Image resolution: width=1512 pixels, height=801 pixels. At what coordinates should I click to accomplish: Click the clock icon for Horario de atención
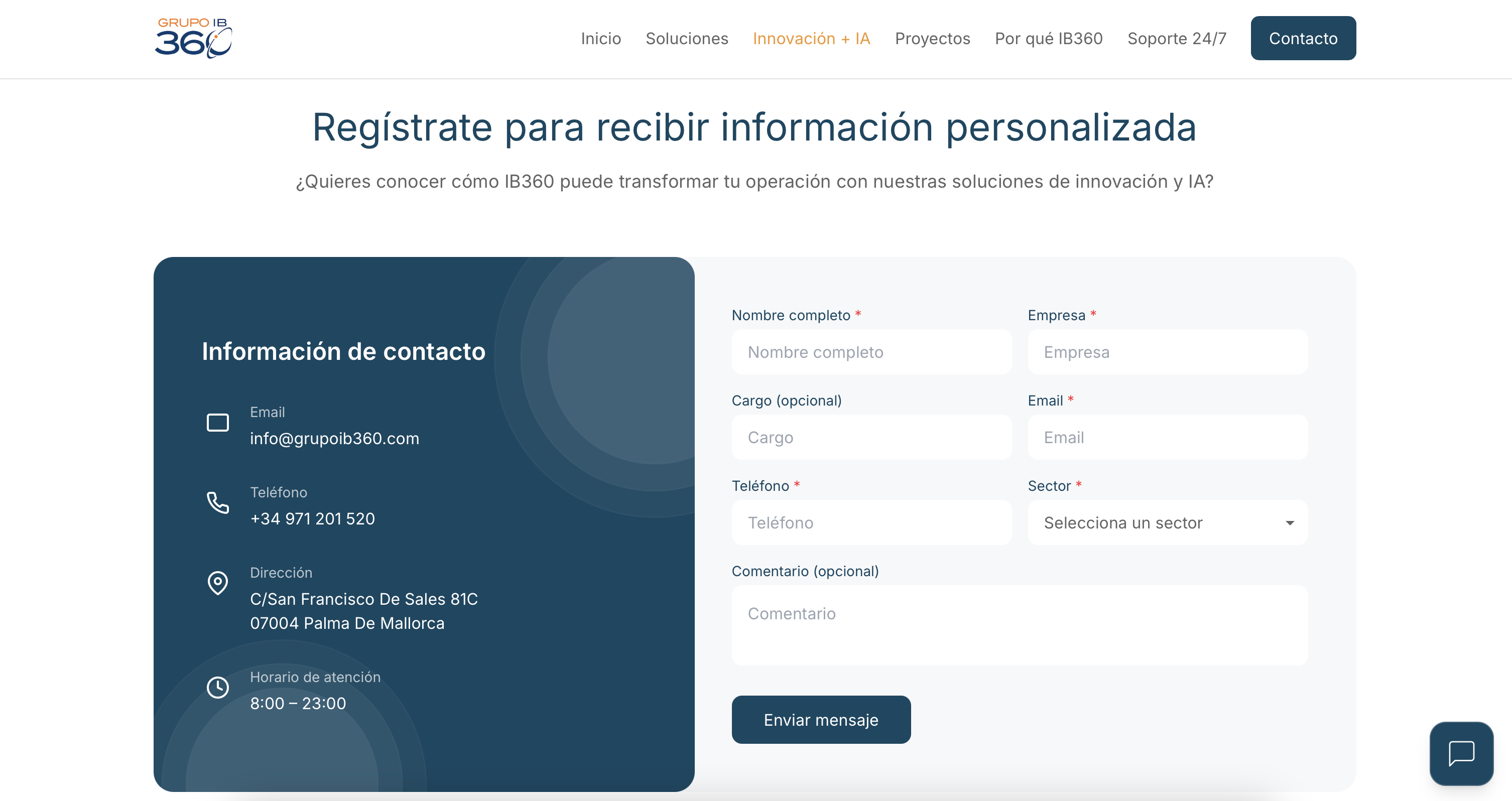tap(218, 687)
